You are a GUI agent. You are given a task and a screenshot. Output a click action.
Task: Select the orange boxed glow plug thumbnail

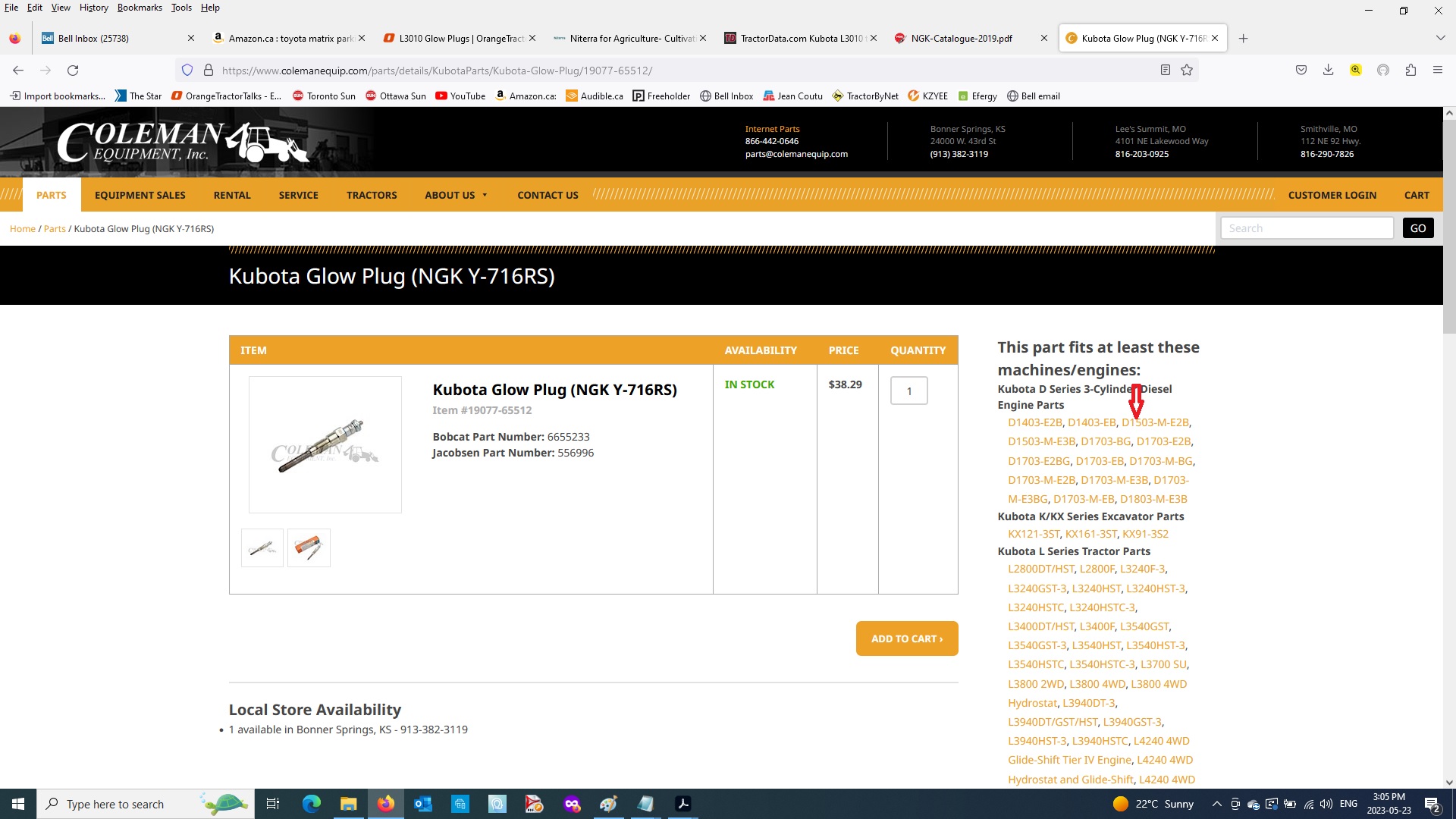coord(309,548)
